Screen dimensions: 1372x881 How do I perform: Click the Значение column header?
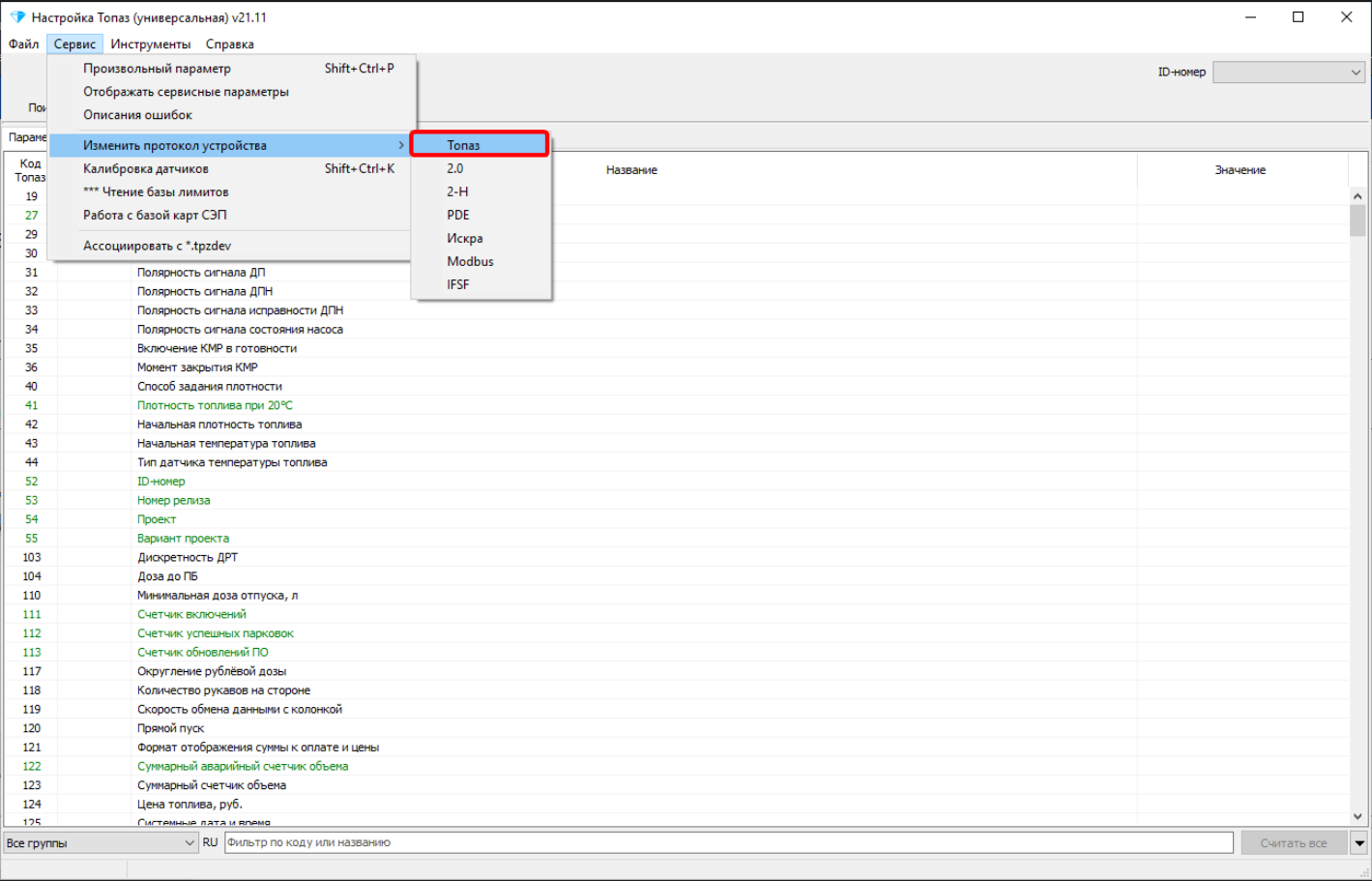pyautogui.click(x=1241, y=170)
